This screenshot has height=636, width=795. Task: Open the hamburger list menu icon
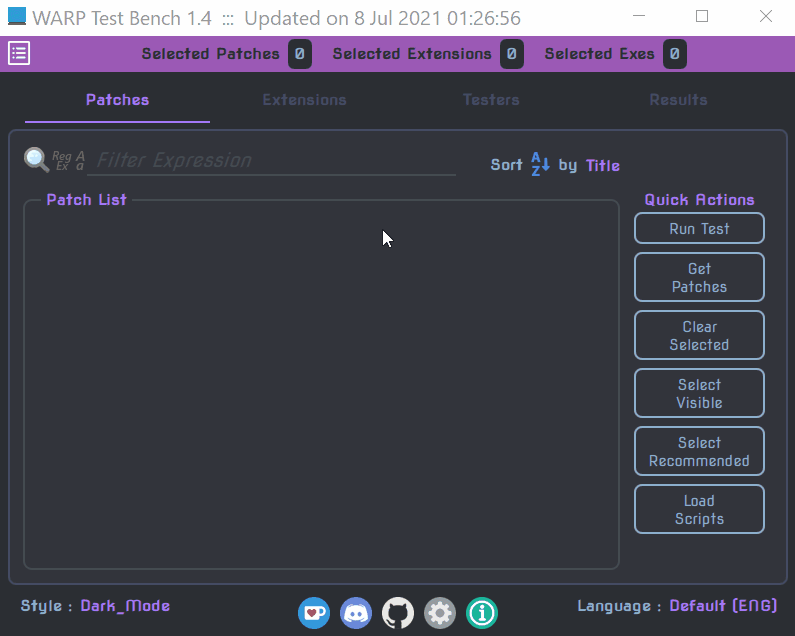(x=19, y=53)
